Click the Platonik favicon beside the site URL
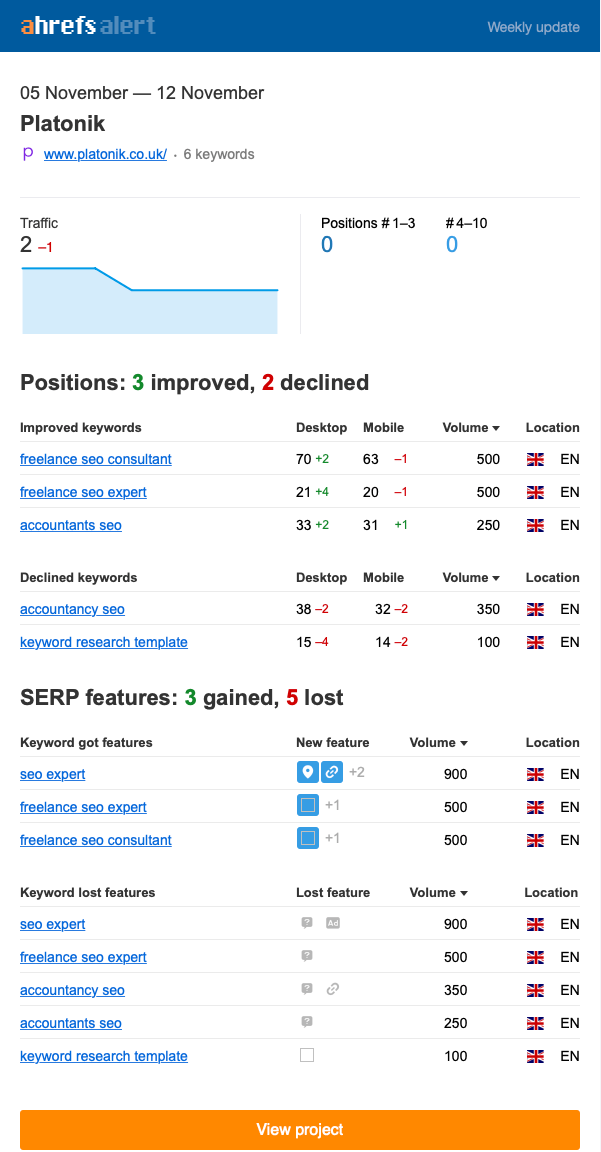 coord(28,154)
